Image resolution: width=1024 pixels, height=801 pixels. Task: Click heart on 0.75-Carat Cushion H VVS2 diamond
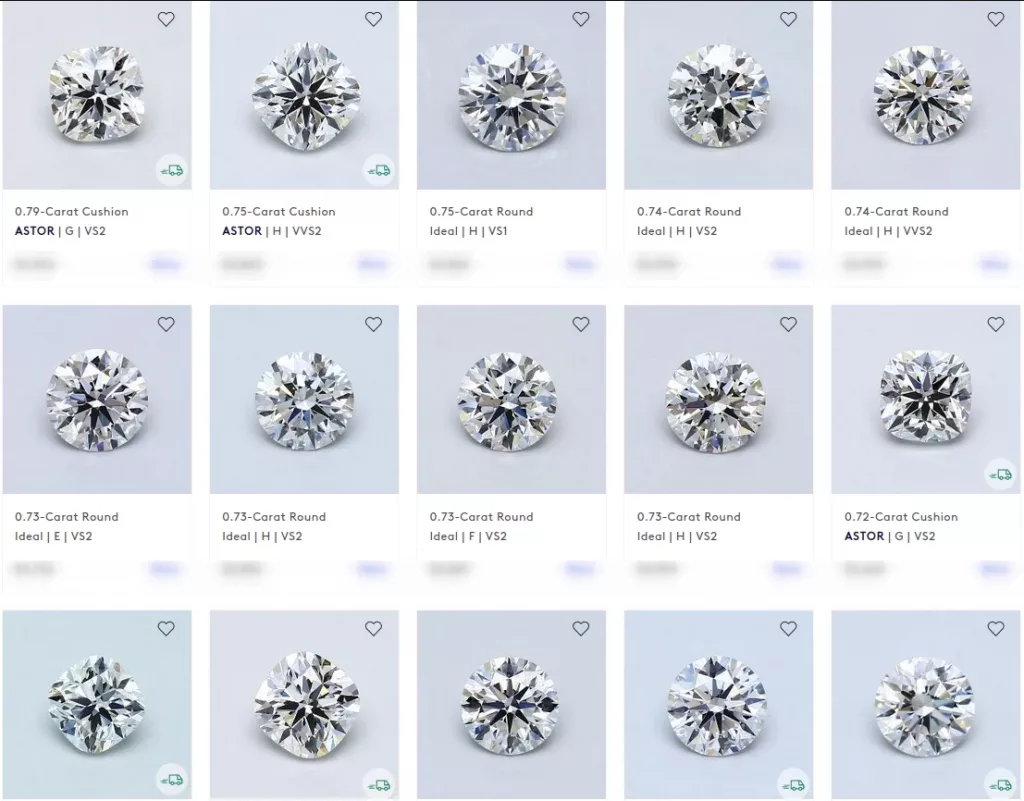[x=374, y=20]
